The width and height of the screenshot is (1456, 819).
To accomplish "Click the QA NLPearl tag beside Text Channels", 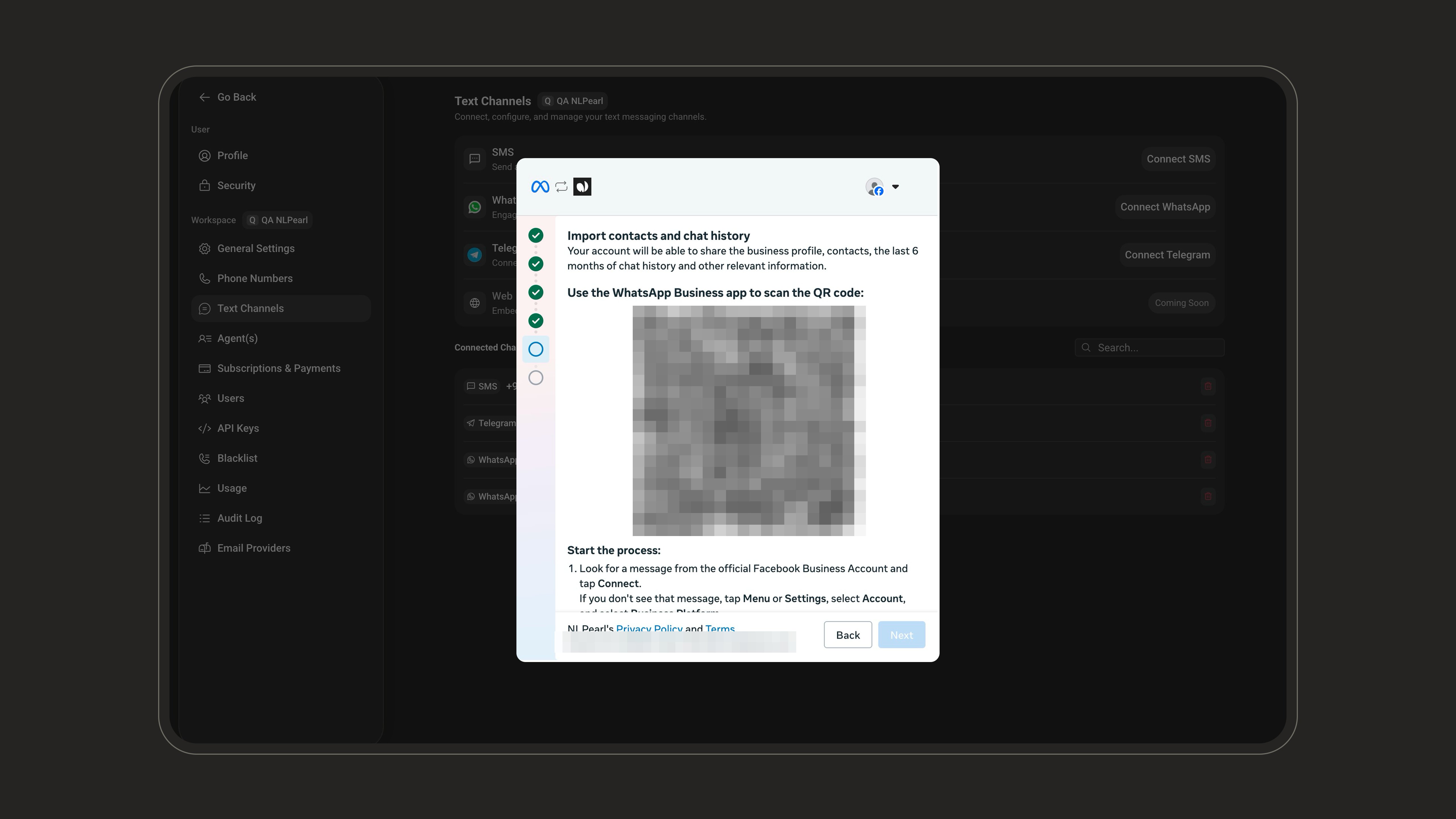I will click(x=572, y=101).
